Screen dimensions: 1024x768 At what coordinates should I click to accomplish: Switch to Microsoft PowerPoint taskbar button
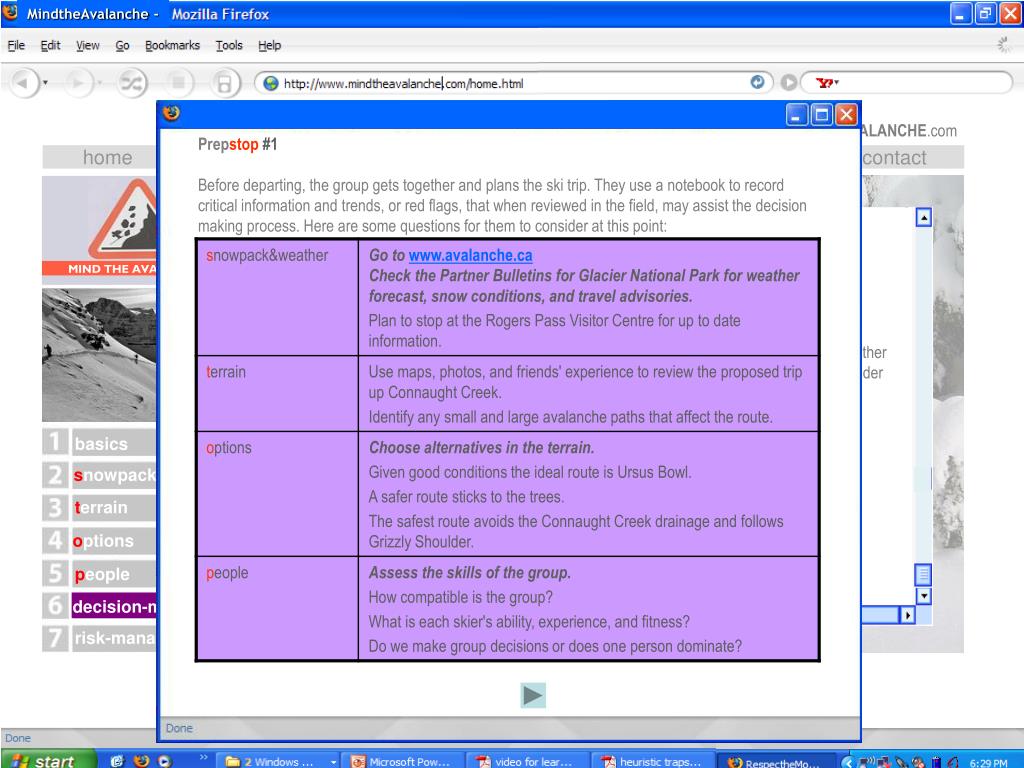coord(402,761)
